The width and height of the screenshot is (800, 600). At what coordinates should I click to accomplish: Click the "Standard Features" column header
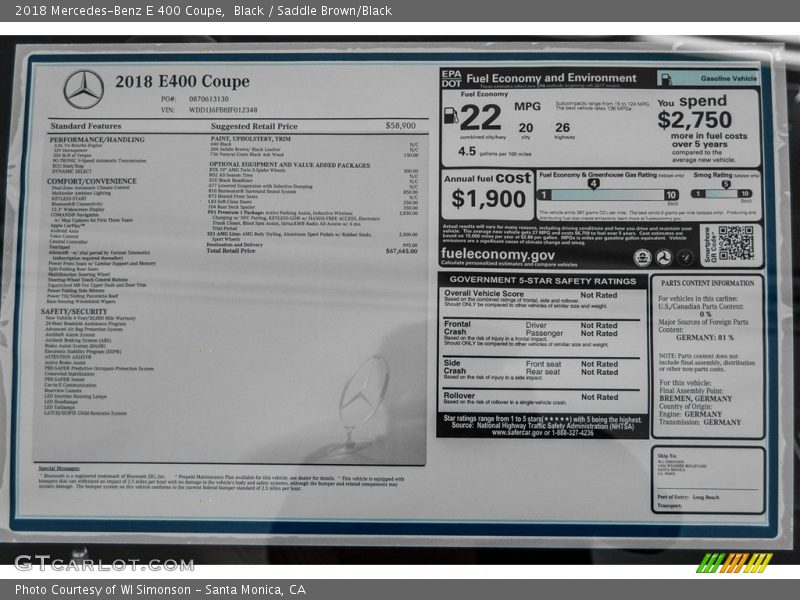86,126
